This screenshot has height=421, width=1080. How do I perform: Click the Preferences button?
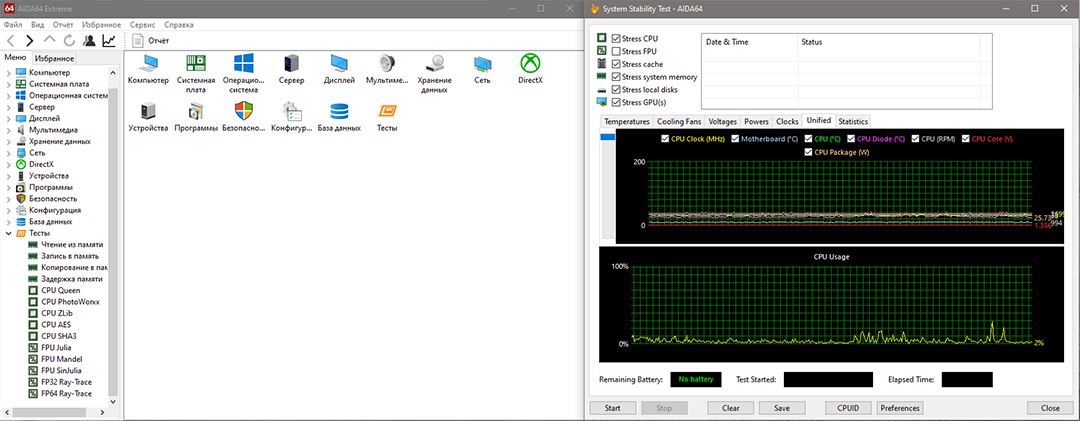tap(900, 408)
